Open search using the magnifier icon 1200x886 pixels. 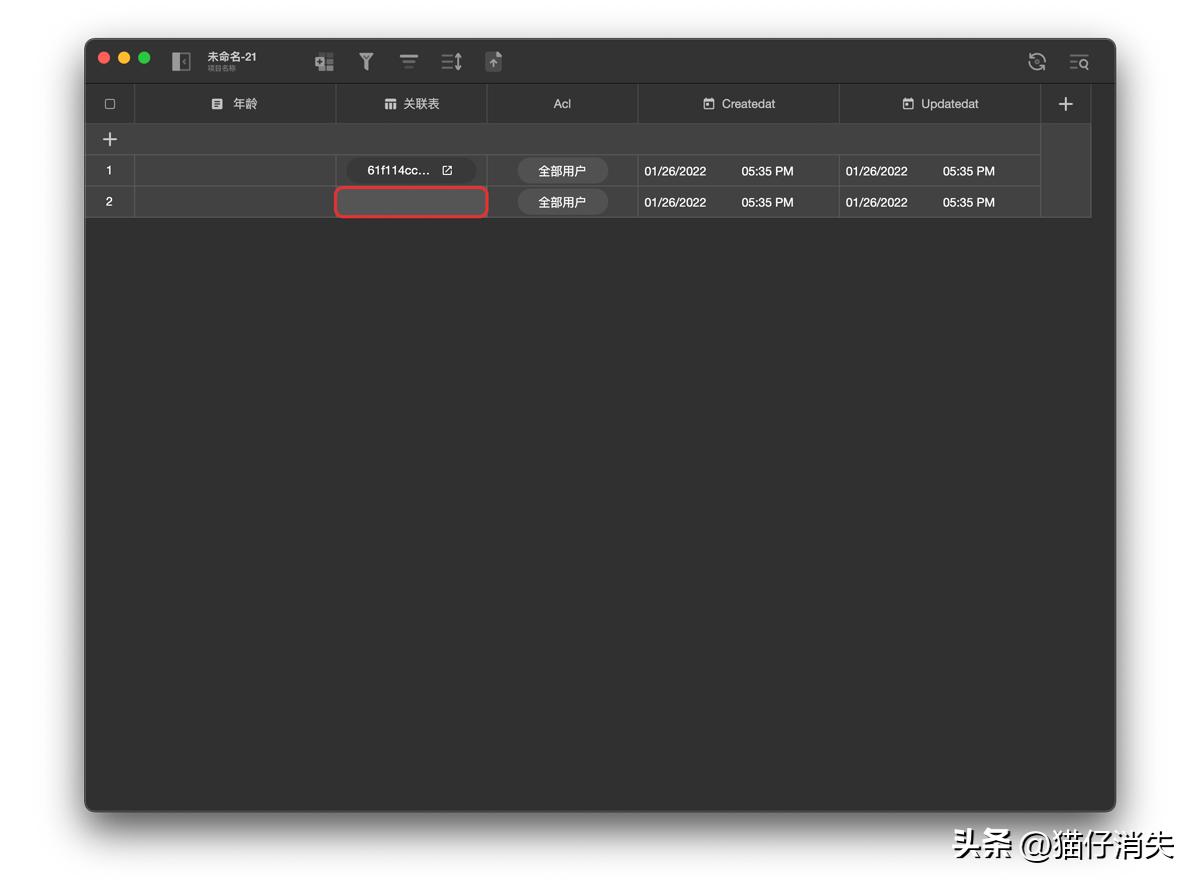tap(1079, 61)
